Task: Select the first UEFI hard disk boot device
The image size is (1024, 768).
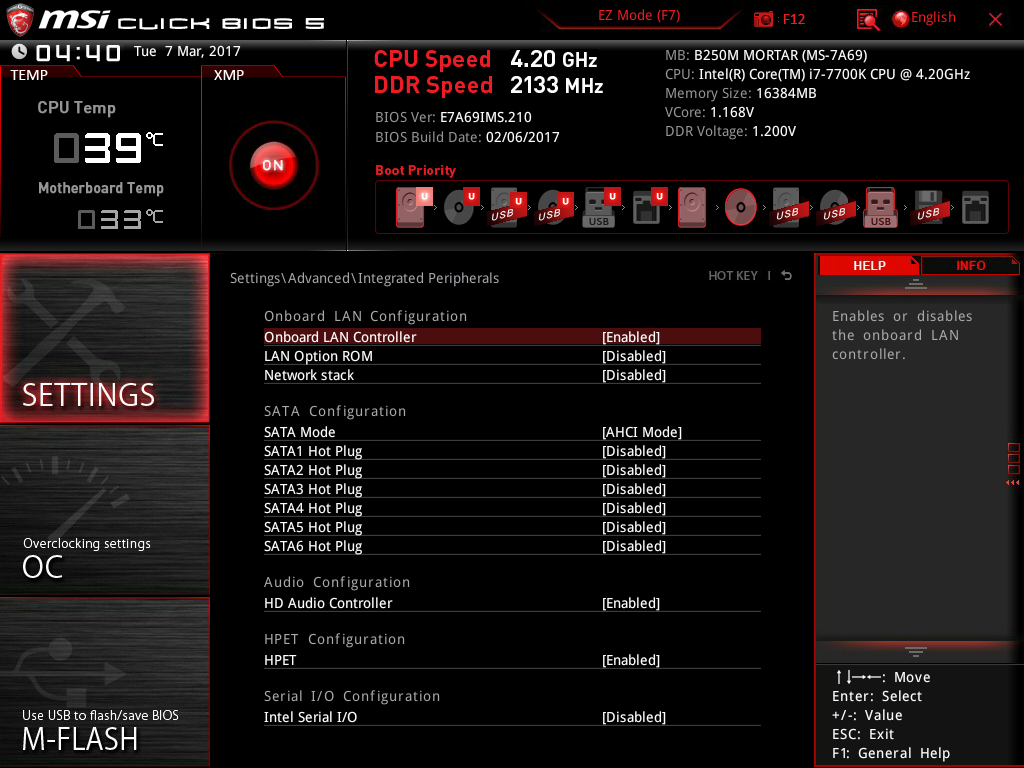Action: 410,208
